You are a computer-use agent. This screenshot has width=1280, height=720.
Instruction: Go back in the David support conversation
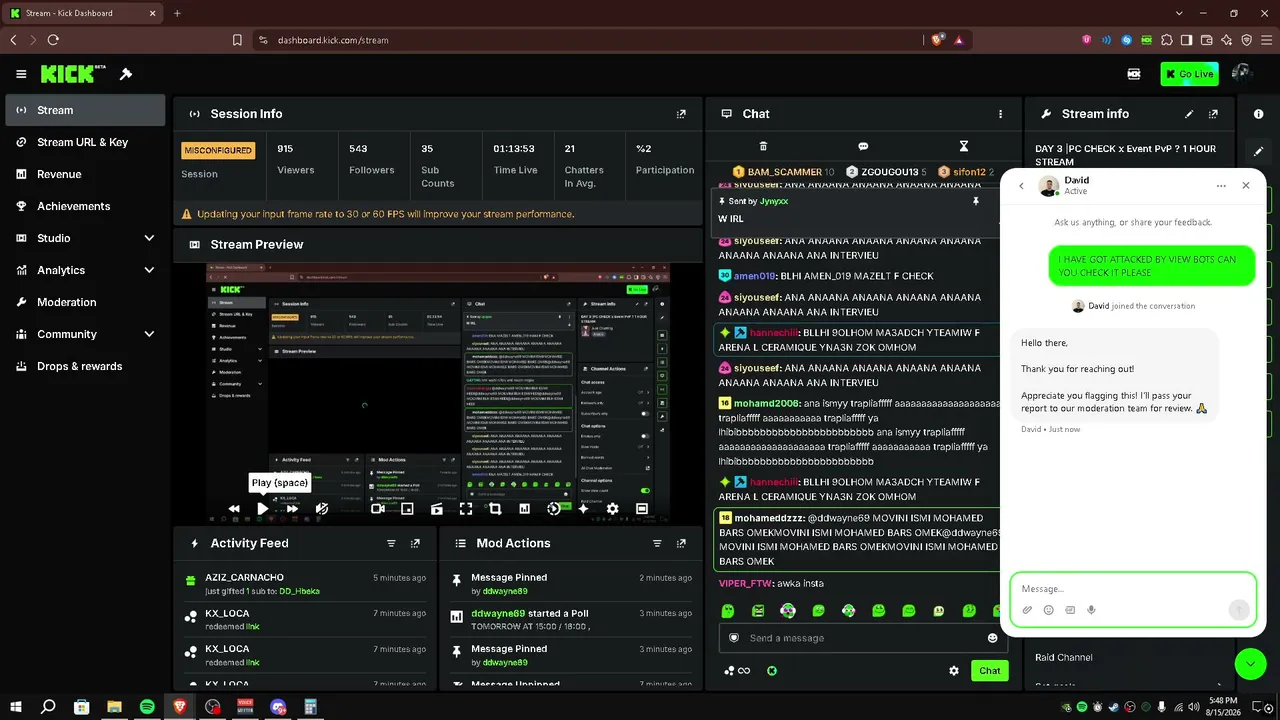click(1021, 186)
